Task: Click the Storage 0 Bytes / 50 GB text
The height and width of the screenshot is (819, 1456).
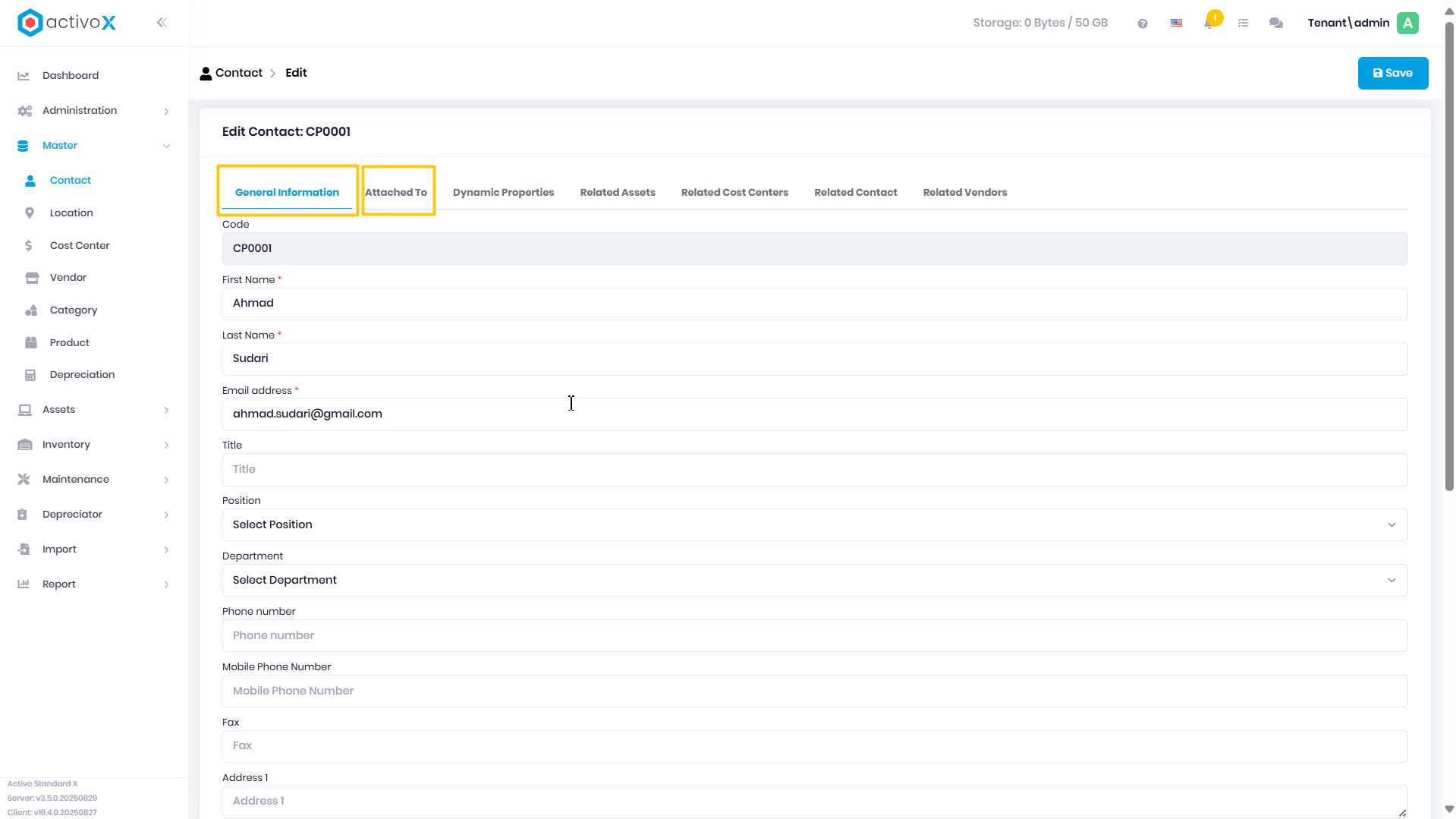Action: 1040,23
